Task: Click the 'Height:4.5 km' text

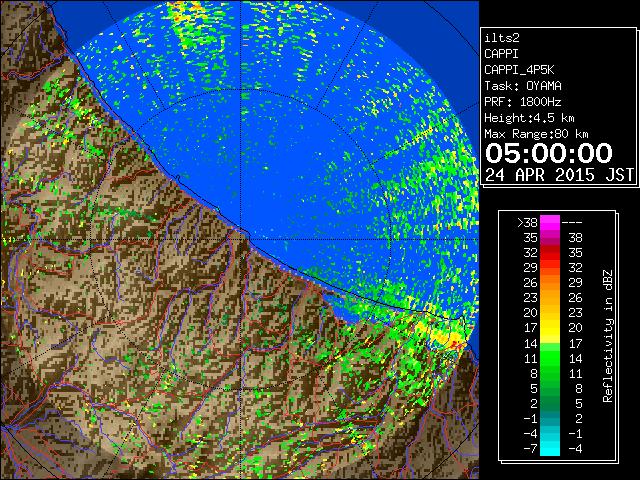Action: point(529,118)
